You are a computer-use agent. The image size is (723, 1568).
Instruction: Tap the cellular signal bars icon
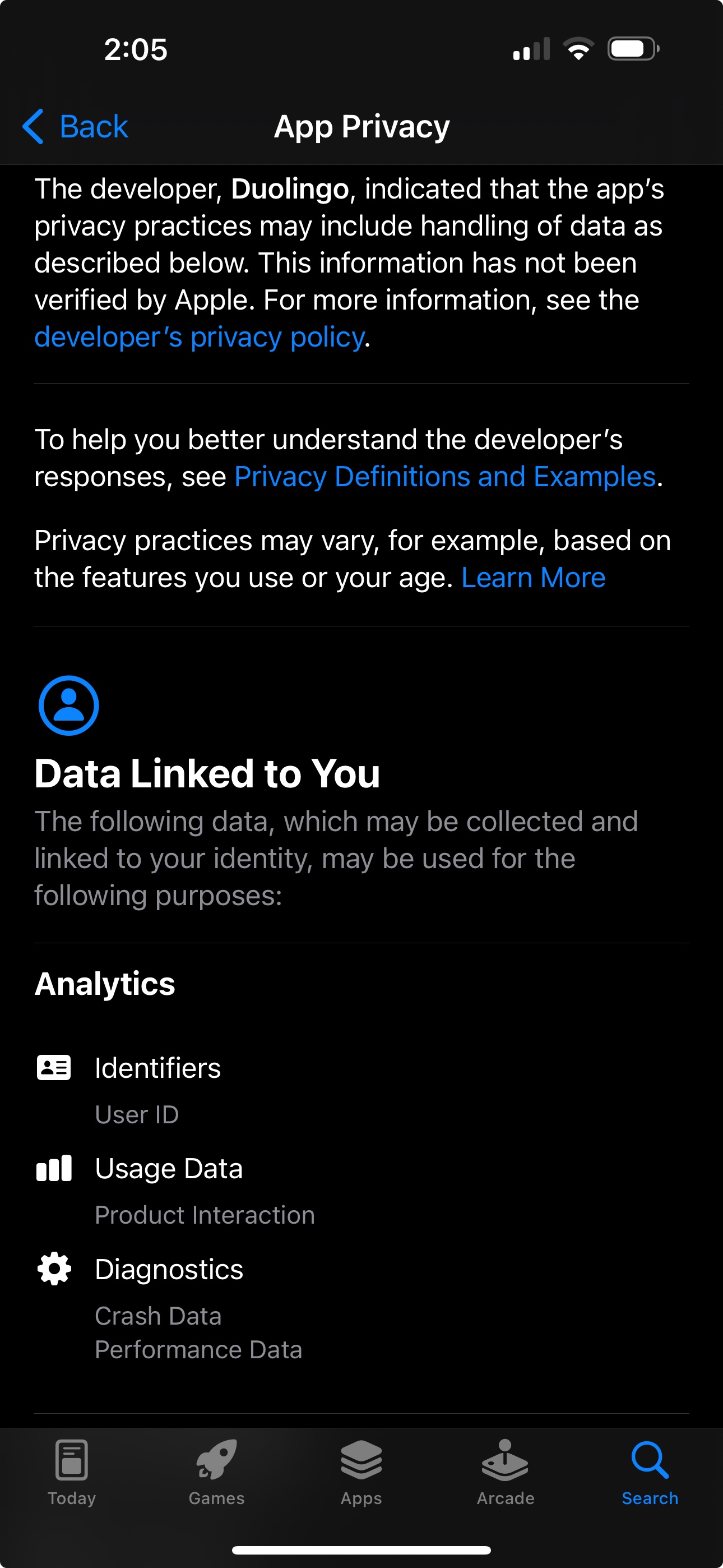(x=531, y=49)
